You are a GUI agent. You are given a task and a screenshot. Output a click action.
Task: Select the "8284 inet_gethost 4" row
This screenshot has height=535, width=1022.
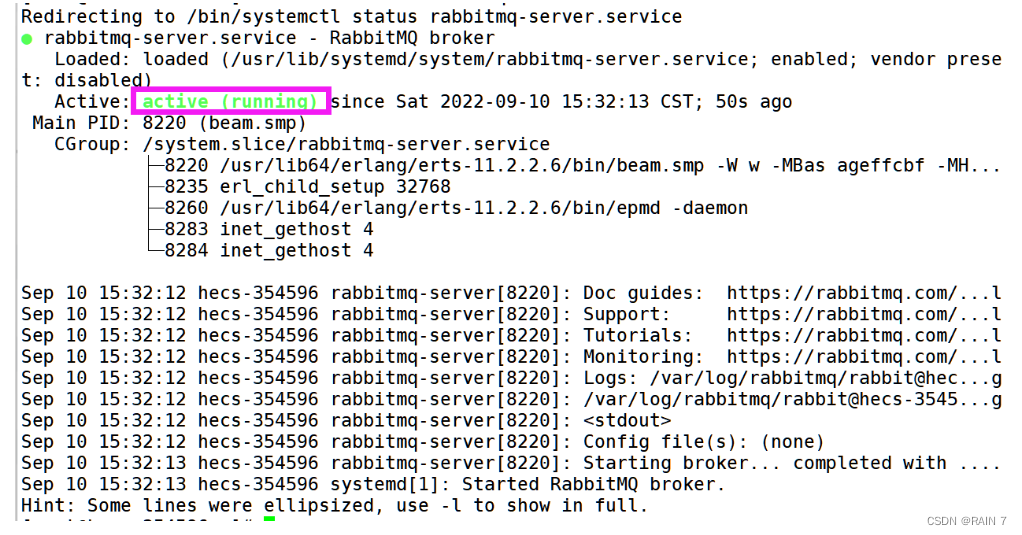pyautogui.click(x=269, y=250)
